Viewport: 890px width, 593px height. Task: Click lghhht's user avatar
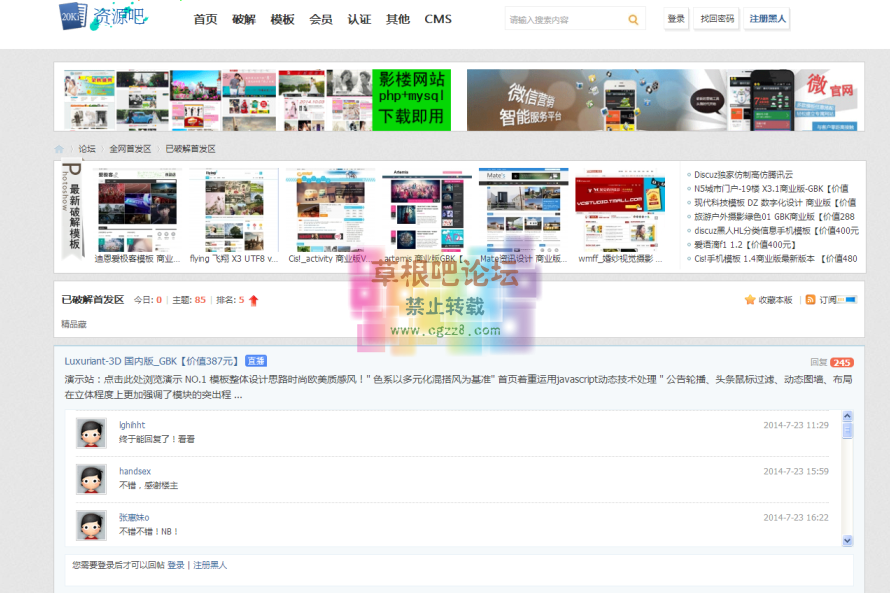[91, 433]
